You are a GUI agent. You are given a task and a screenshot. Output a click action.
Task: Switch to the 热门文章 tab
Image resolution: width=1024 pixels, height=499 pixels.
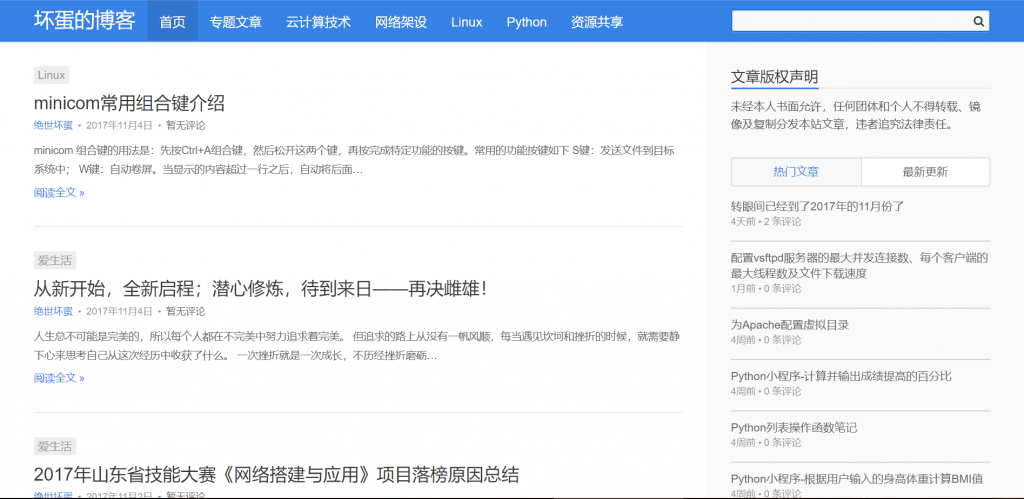click(796, 172)
